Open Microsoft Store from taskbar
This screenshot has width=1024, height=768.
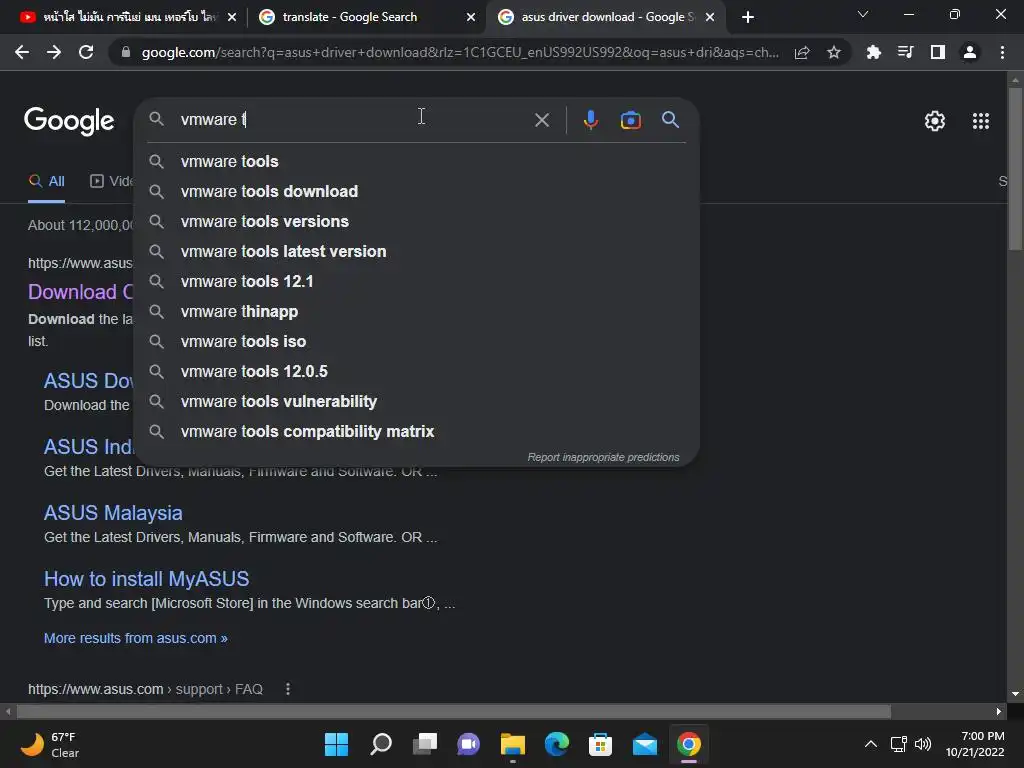(600, 744)
